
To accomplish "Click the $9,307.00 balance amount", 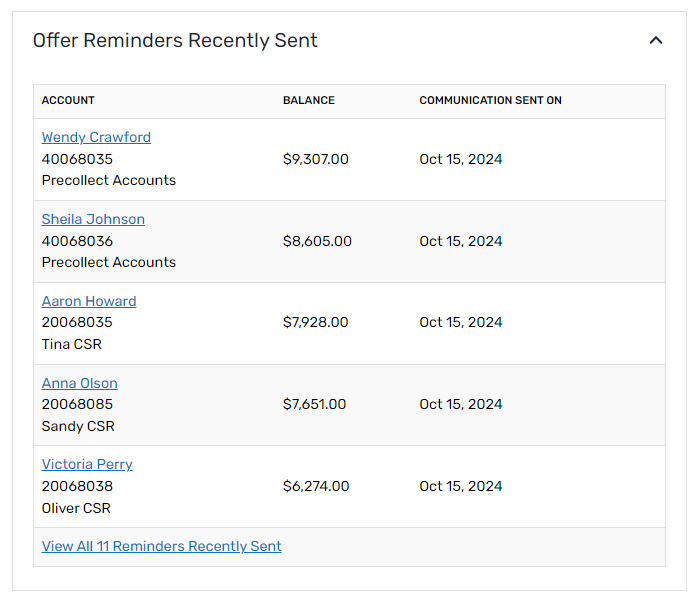I will click(316, 159).
